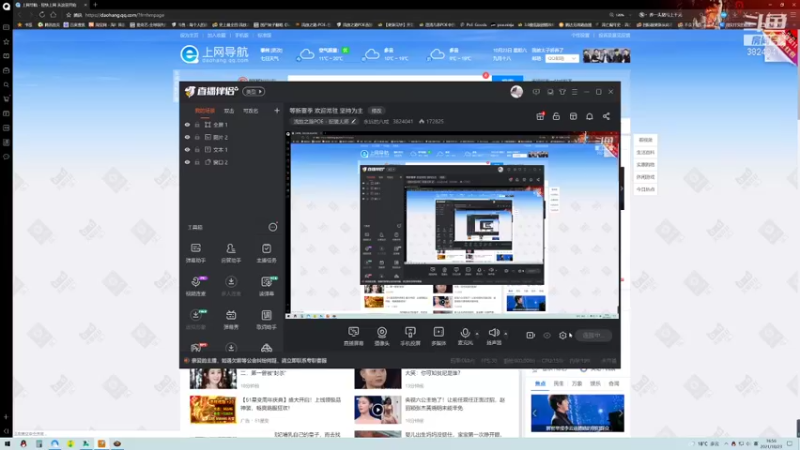Open the mailbox dropdown on the 上网导航 page
This screenshot has height=450, width=800.
[562, 59]
